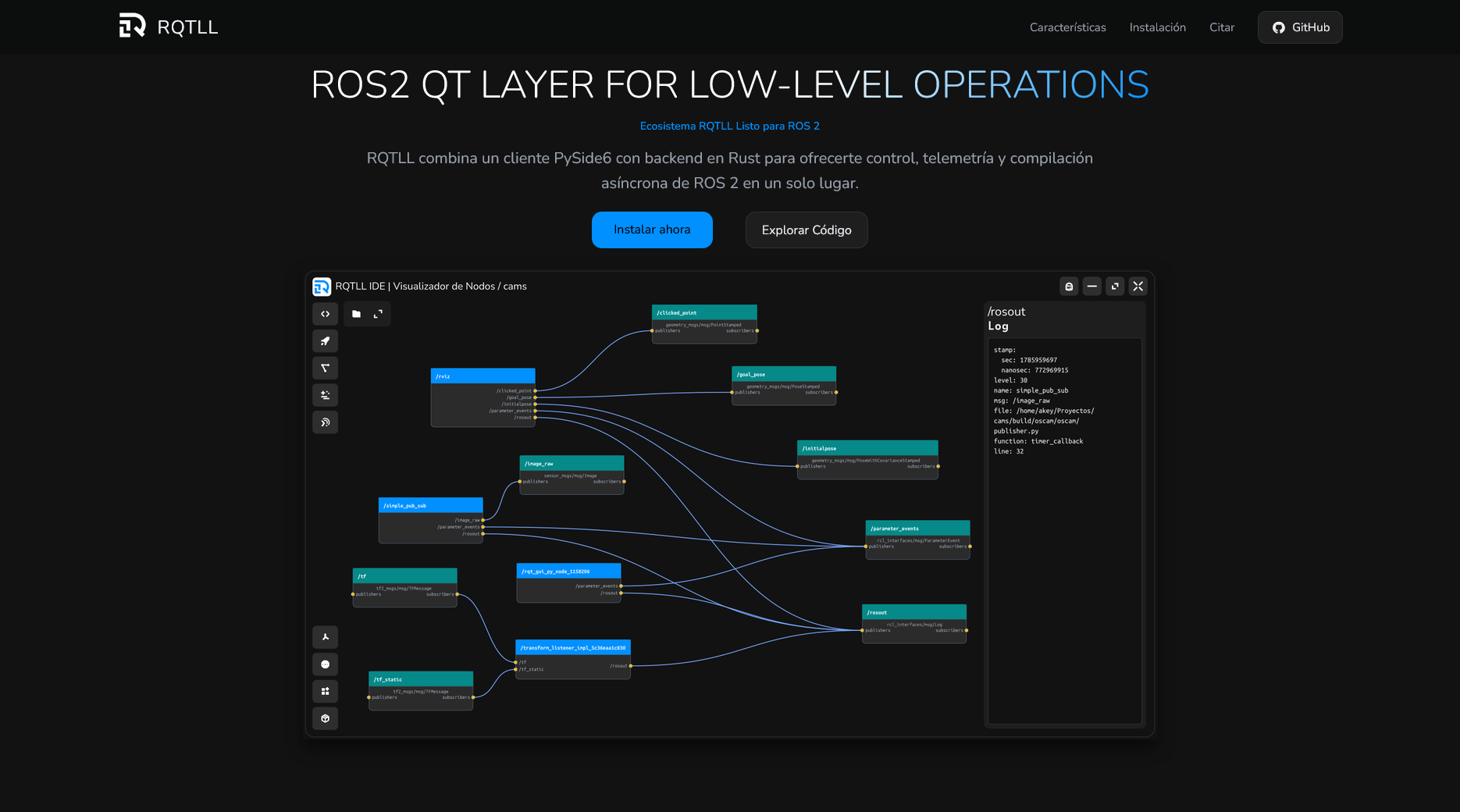
Task: Open the widgets grid icon in lower IDE sidebar
Action: pyautogui.click(x=325, y=691)
